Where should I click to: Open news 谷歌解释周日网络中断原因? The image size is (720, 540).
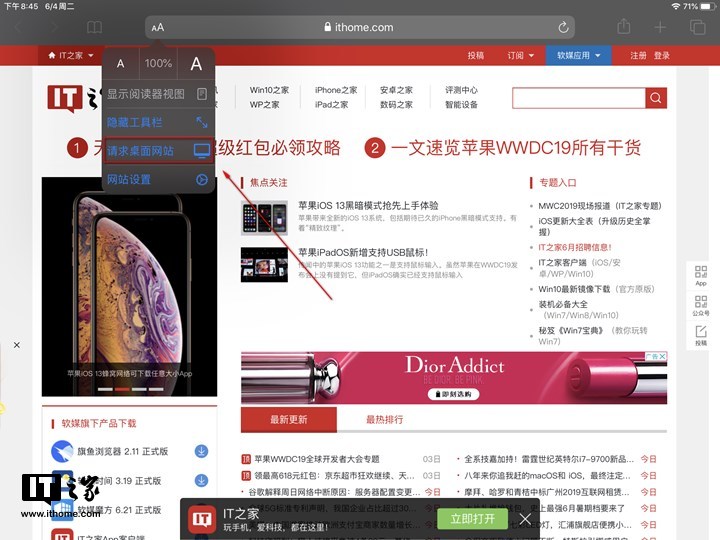tap(334, 492)
